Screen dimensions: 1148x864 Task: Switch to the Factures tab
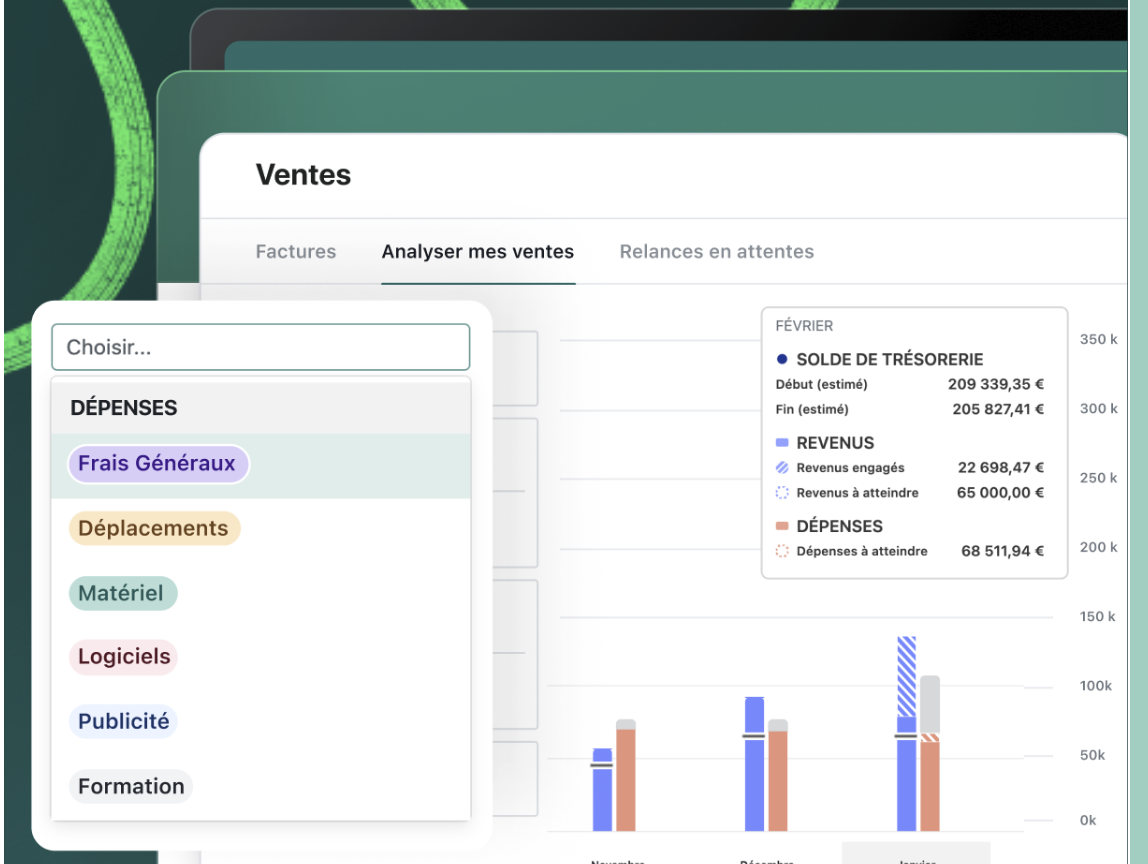click(296, 251)
